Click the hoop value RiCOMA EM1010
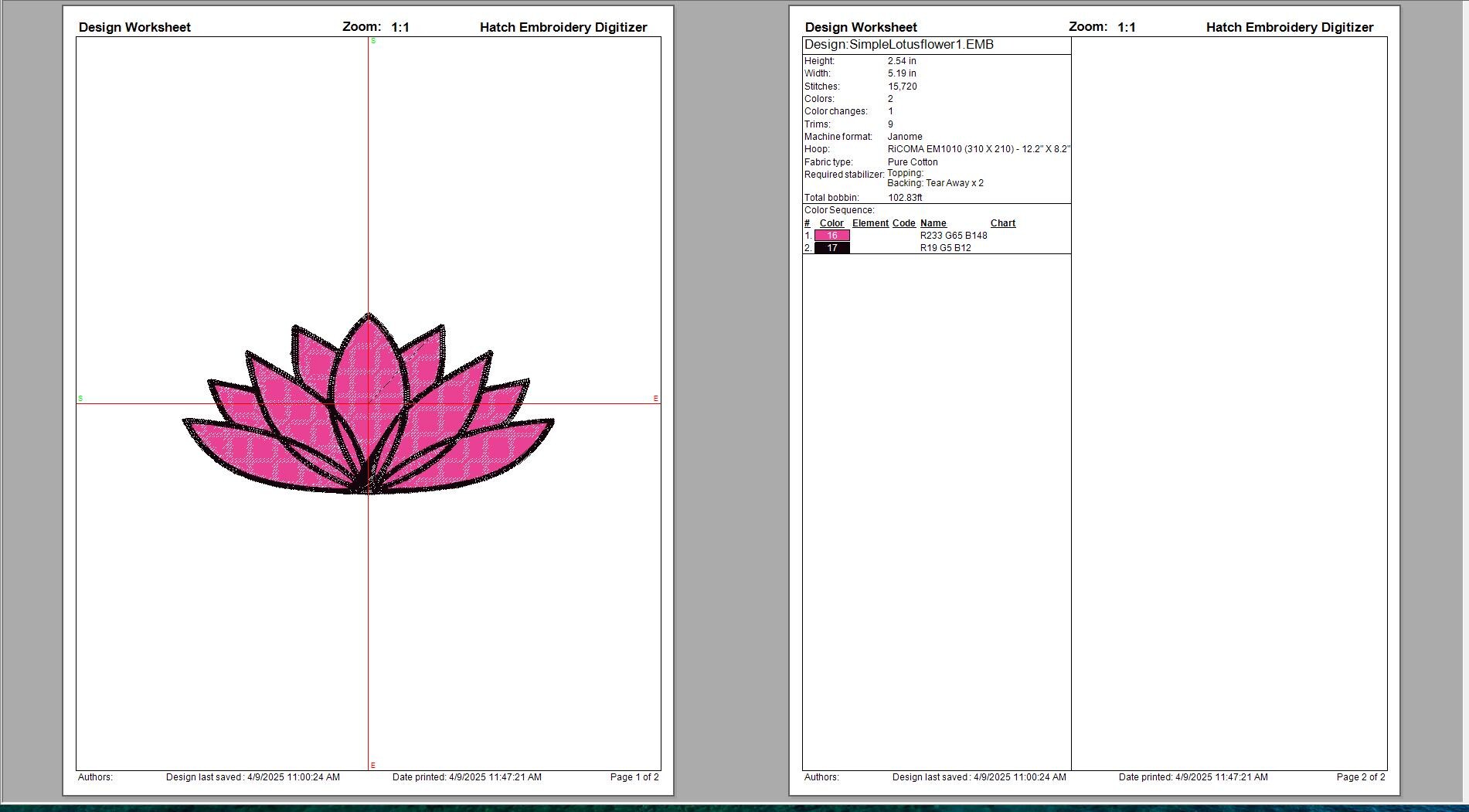 click(979, 149)
